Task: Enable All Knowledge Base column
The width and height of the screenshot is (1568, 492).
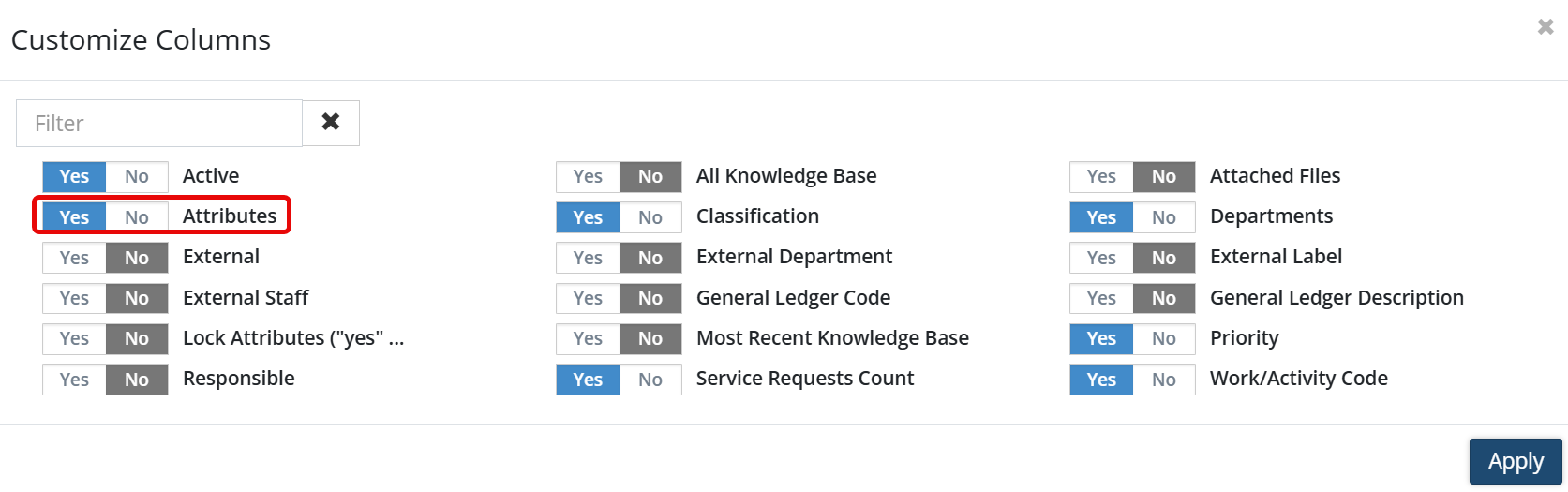Action: tap(588, 176)
